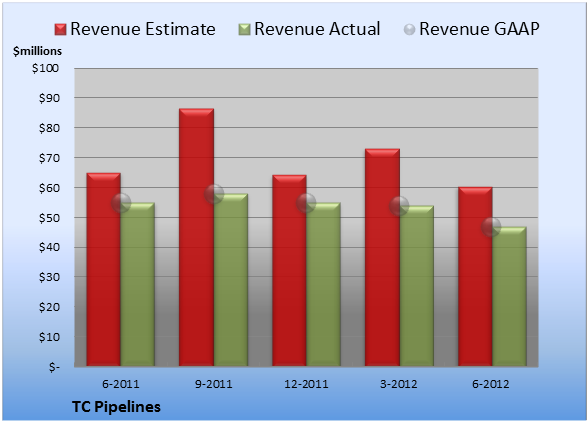
Task: Click the green actual bar for 9-2011
Action: (x=231, y=280)
